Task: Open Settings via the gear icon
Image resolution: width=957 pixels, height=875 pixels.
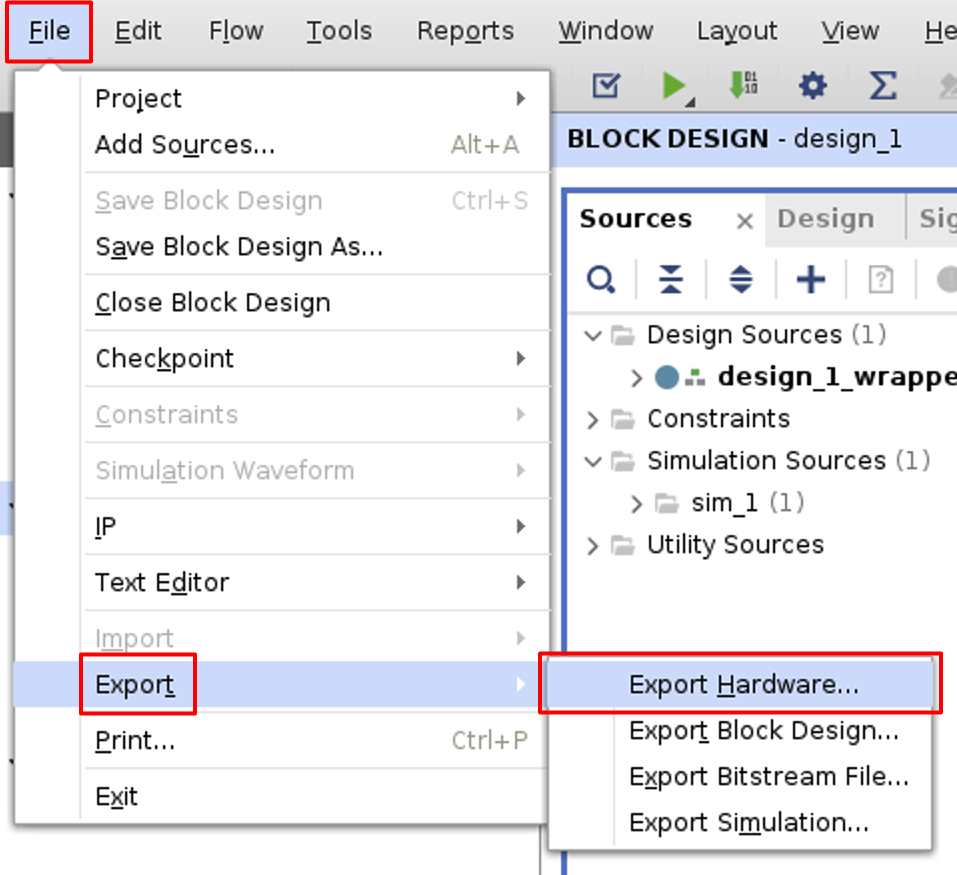Action: 812,86
